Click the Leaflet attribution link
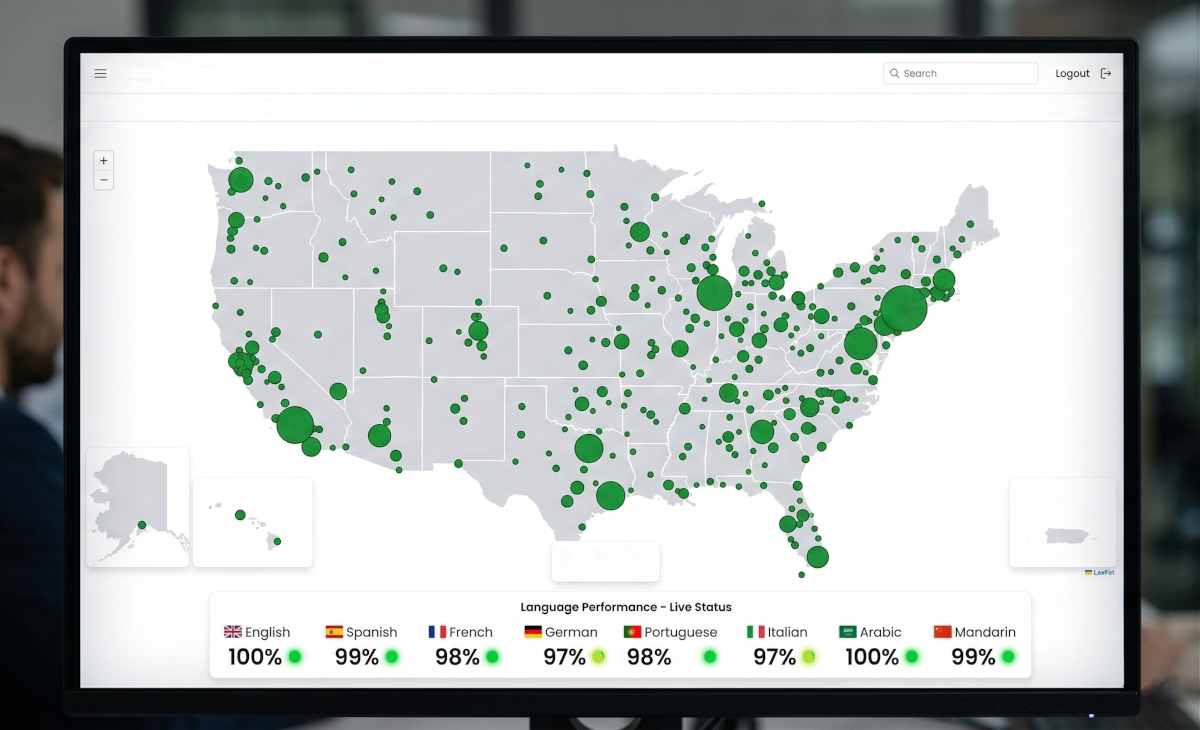The height and width of the screenshot is (730, 1200). [1099, 572]
